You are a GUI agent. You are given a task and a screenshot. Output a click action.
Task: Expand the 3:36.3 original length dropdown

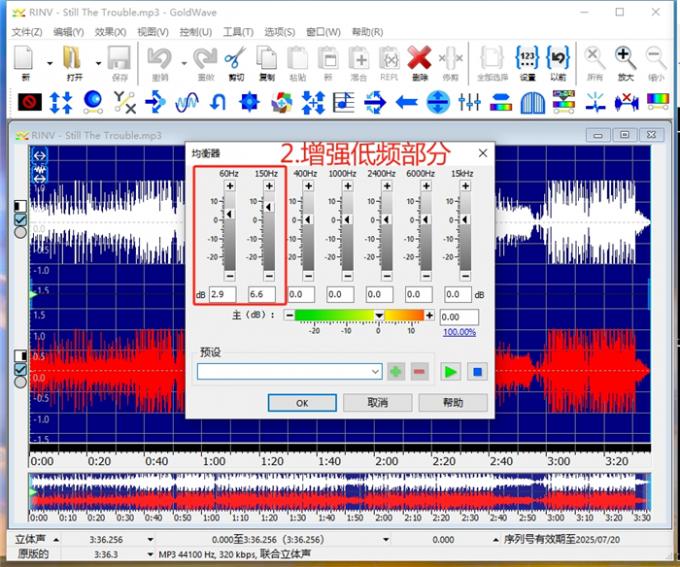[150, 554]
